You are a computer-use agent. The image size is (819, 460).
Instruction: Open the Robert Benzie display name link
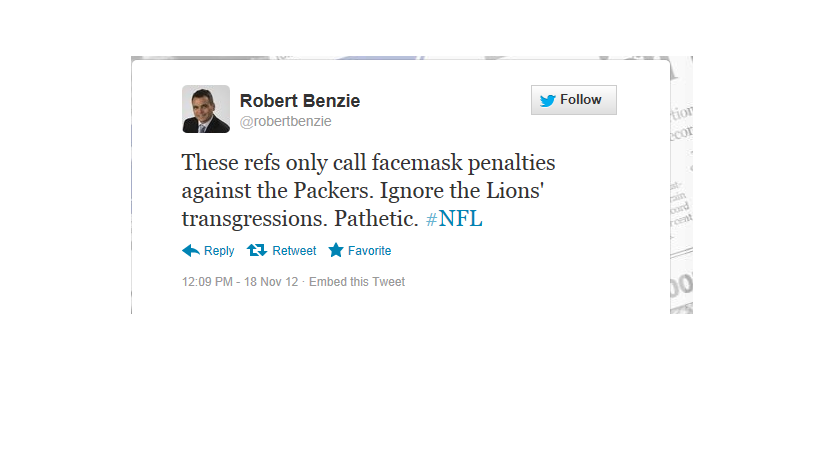pyautogui.click(x=300, y=101)
